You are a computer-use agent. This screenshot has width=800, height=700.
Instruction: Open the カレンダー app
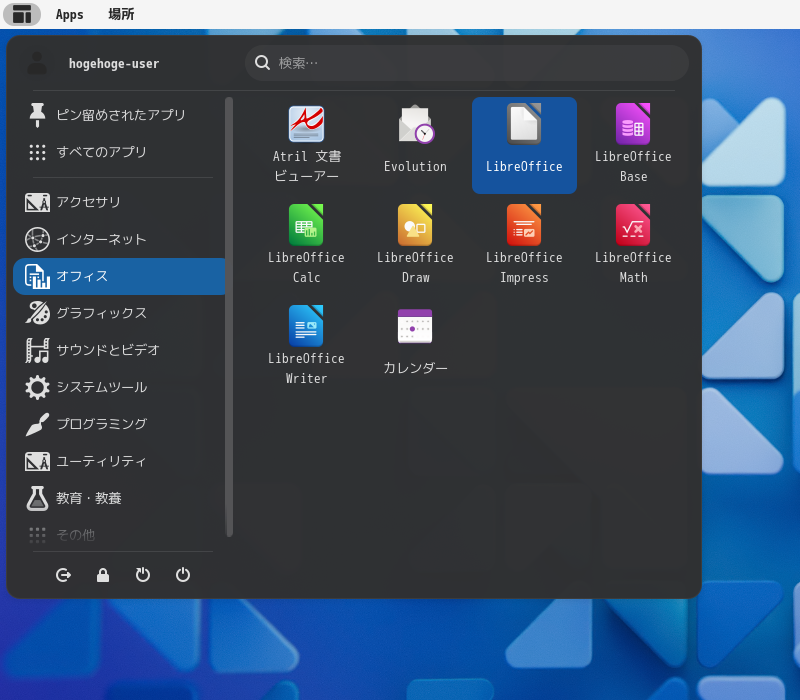(415, 347)
